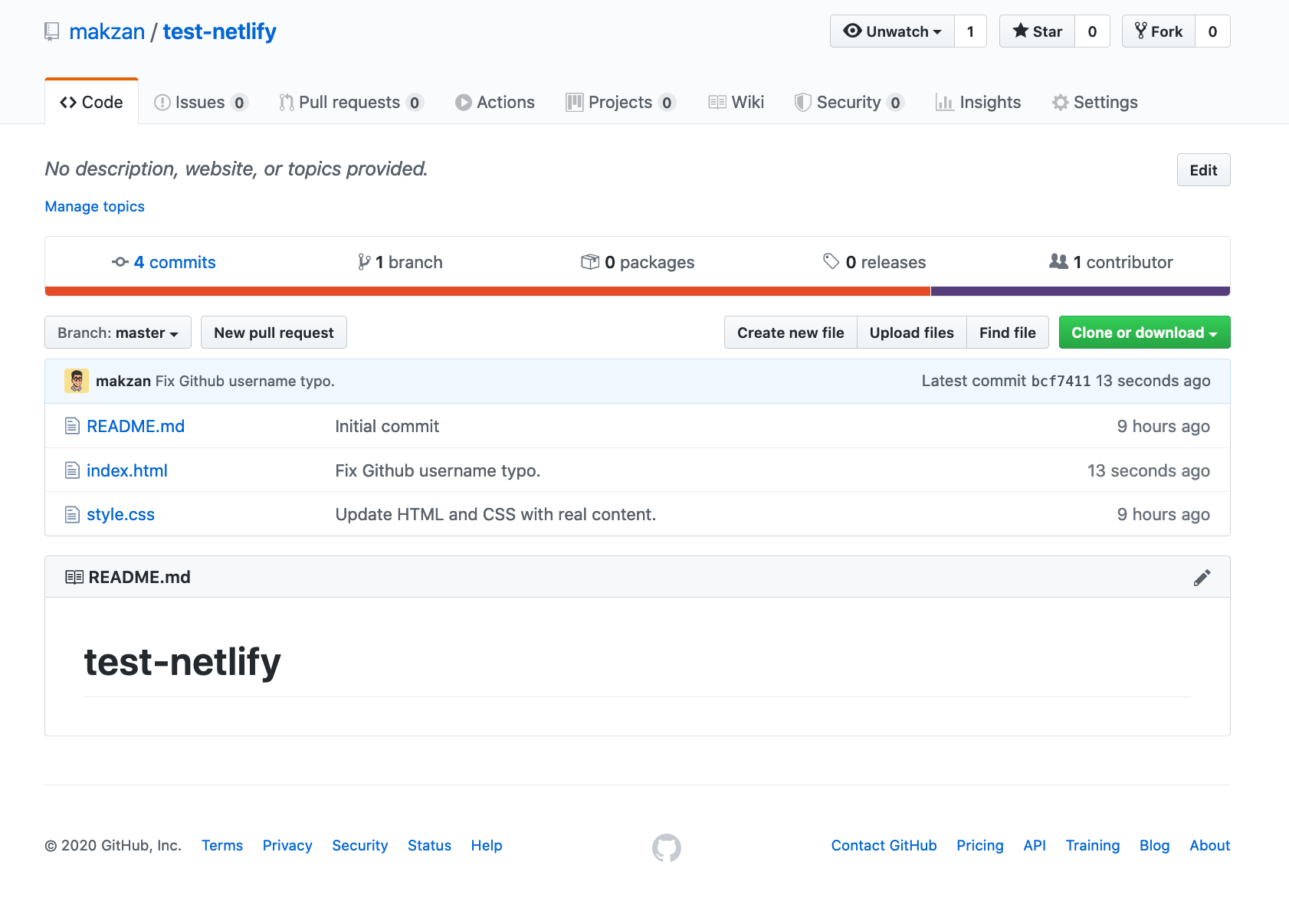The width and height of the screenshot is (1289, 924).
Task: Open makzan author link in commit bar
Action: coord(123,381)
